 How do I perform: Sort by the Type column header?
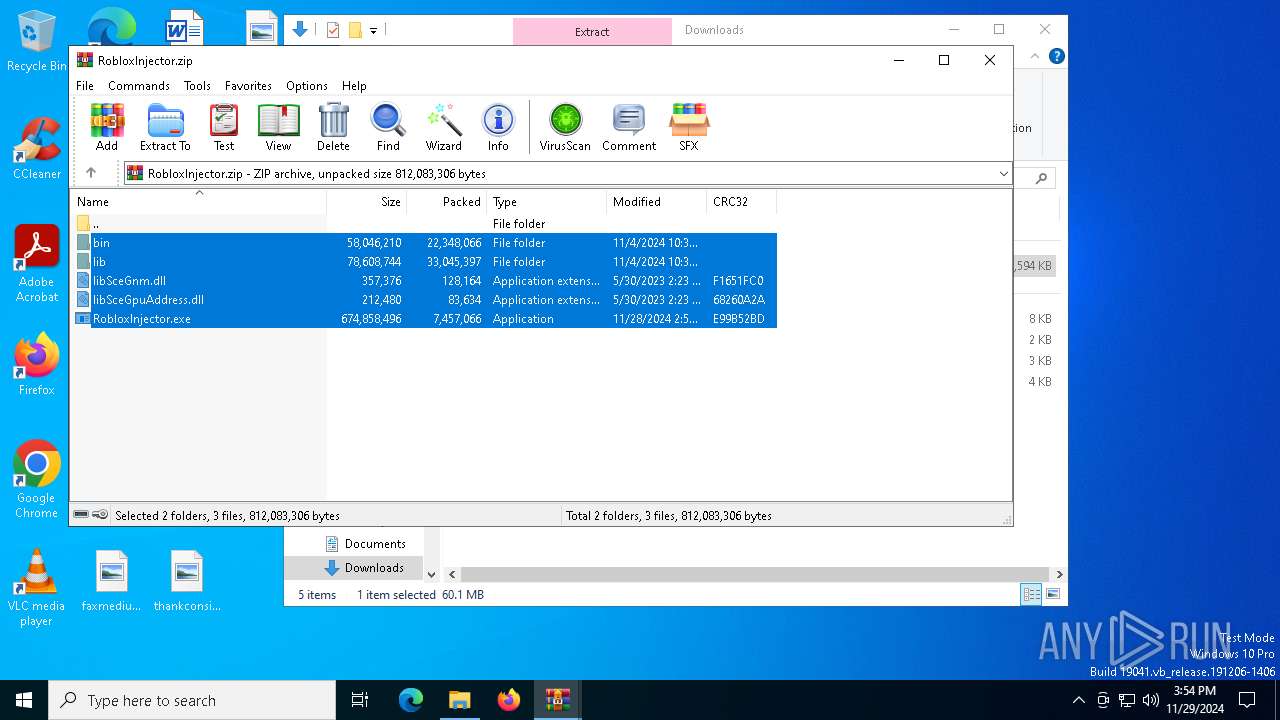(x=547, y=202)
